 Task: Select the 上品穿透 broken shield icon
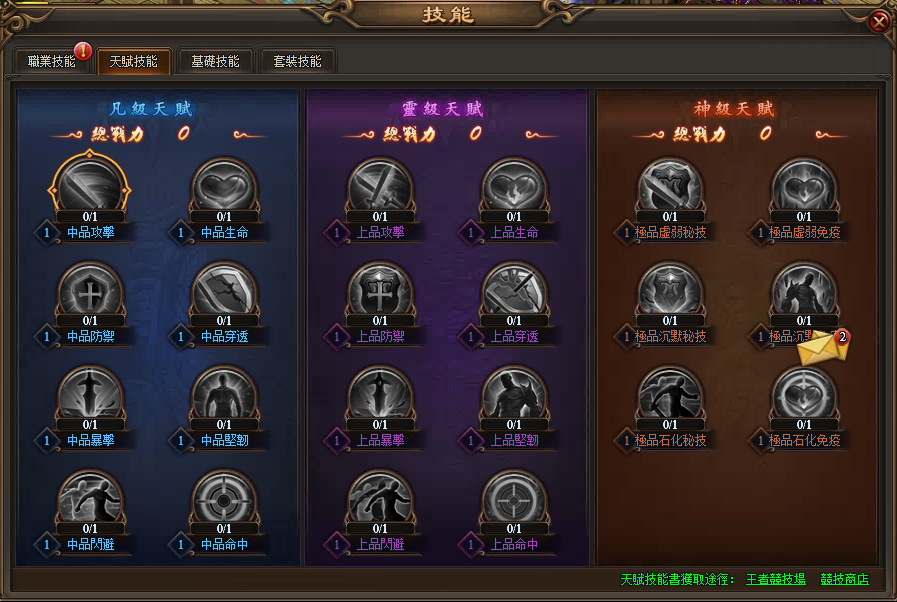tap(514, 291)
